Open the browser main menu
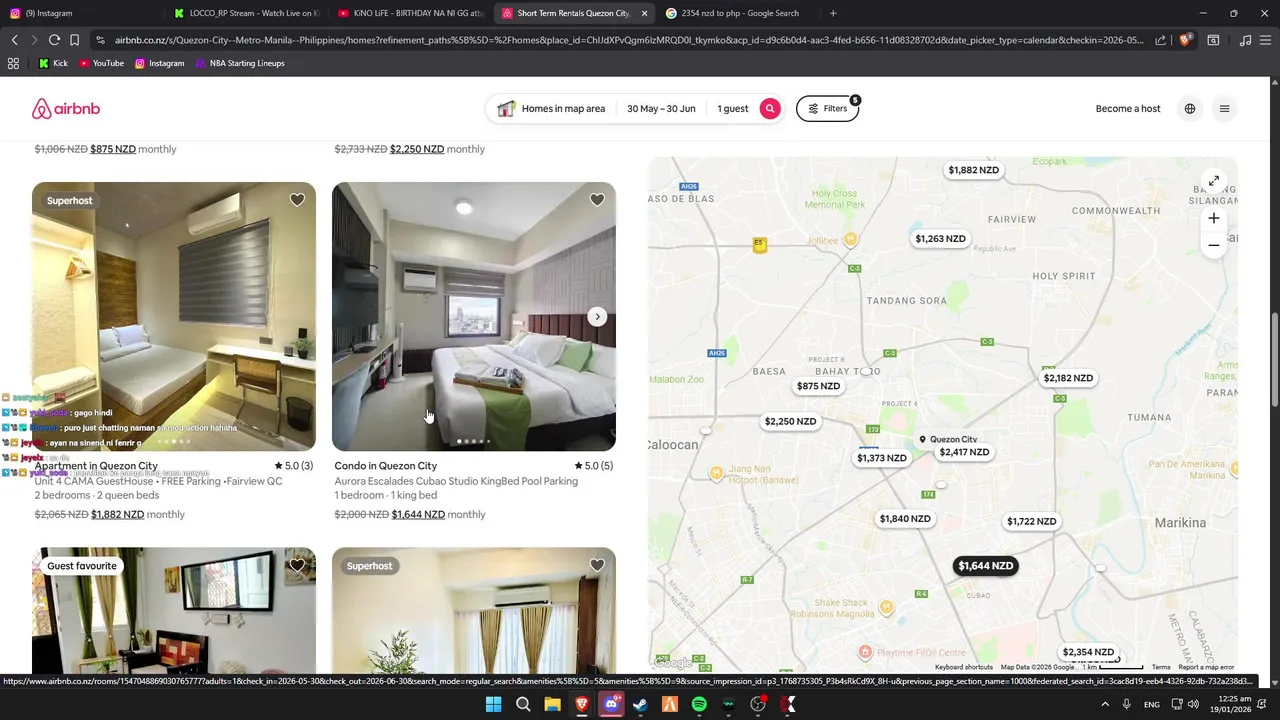 (1265, 40)
